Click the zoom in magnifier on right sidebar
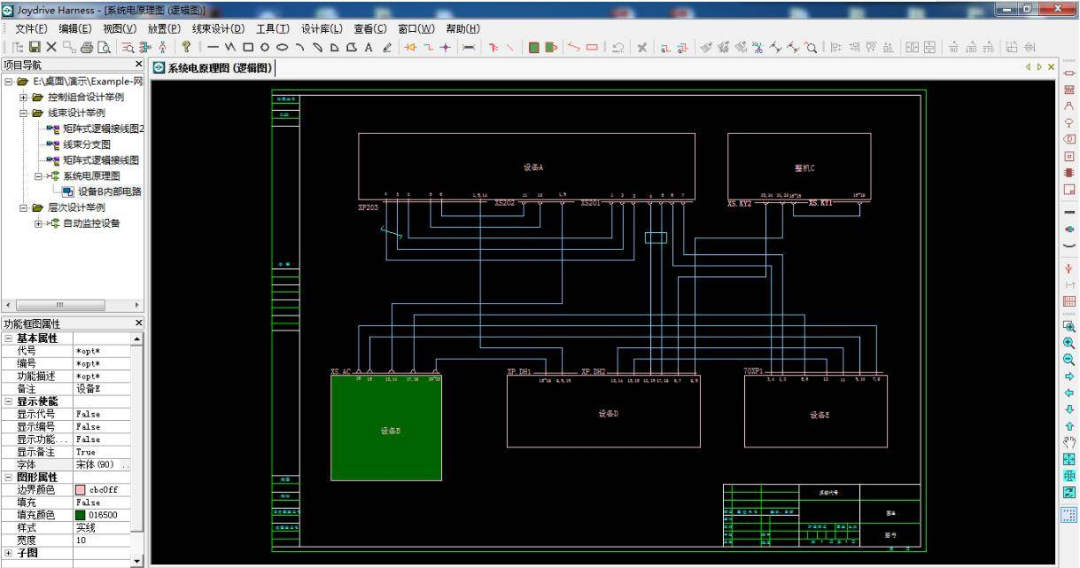1080x568 pixels. click(1069, 343)
